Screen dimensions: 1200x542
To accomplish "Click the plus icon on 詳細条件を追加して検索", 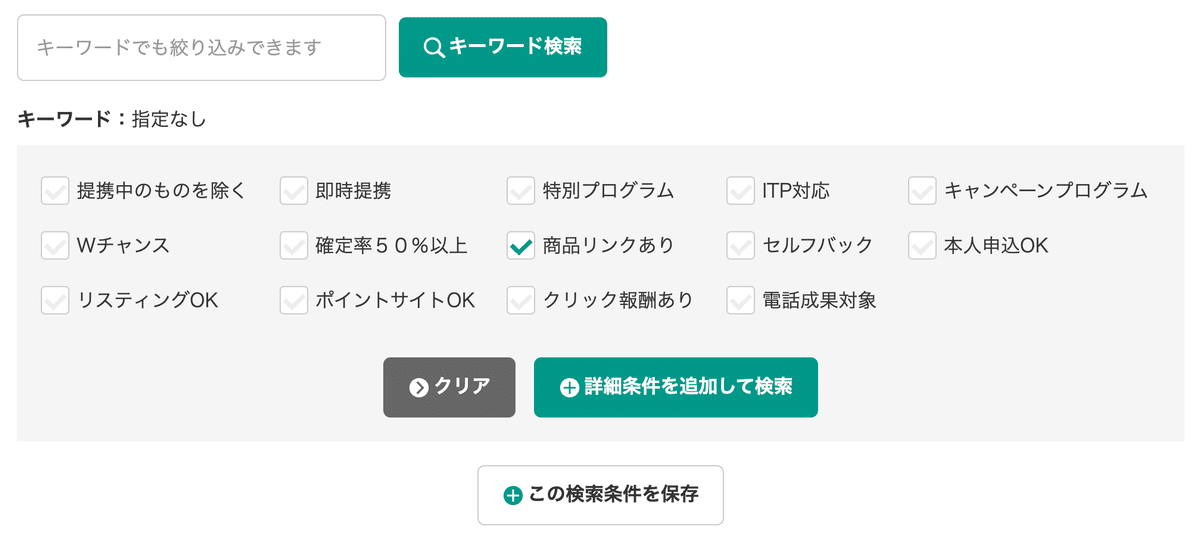I will [x=569, y=387].
